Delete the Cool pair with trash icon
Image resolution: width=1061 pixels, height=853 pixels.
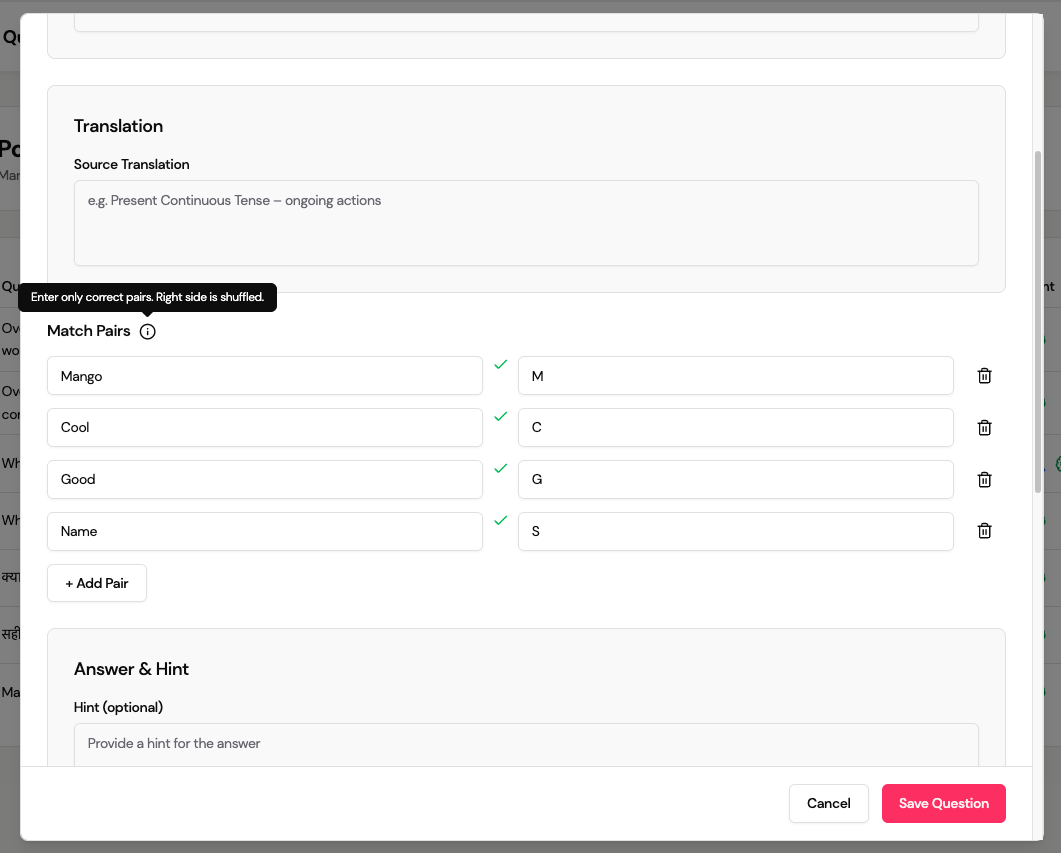pos(984,428)
